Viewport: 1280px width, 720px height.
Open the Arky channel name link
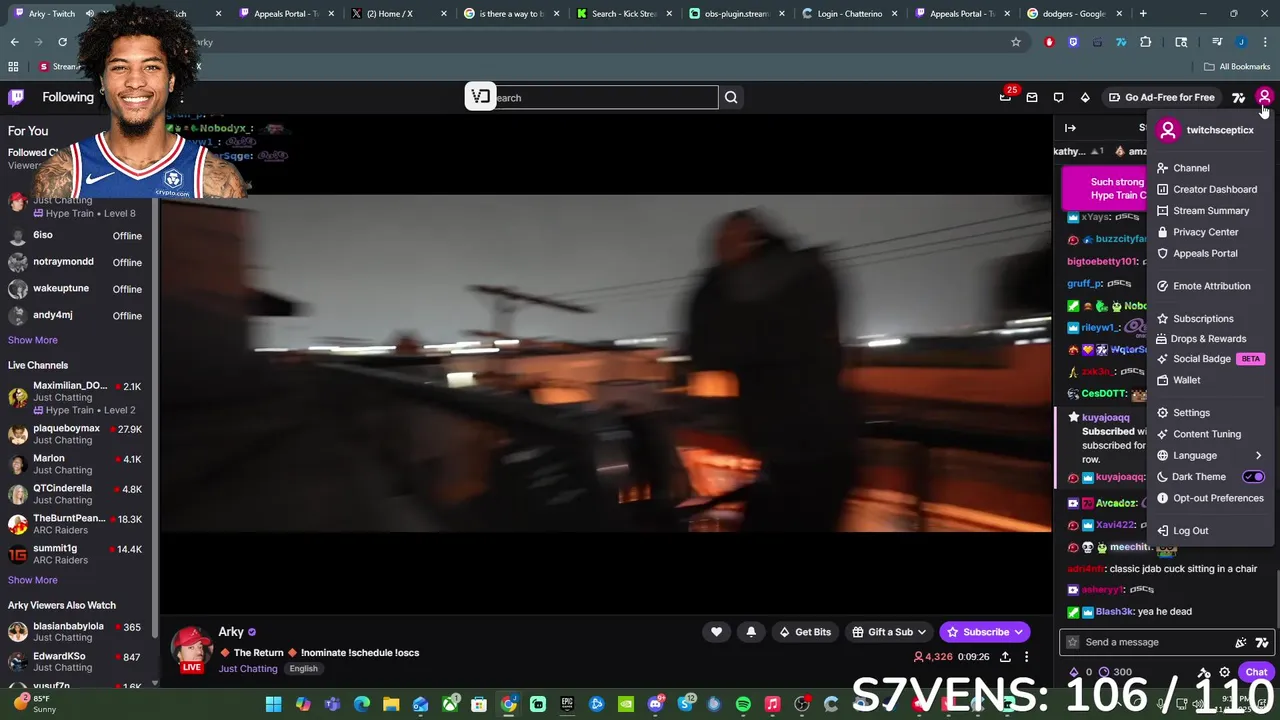coord(231,632)
